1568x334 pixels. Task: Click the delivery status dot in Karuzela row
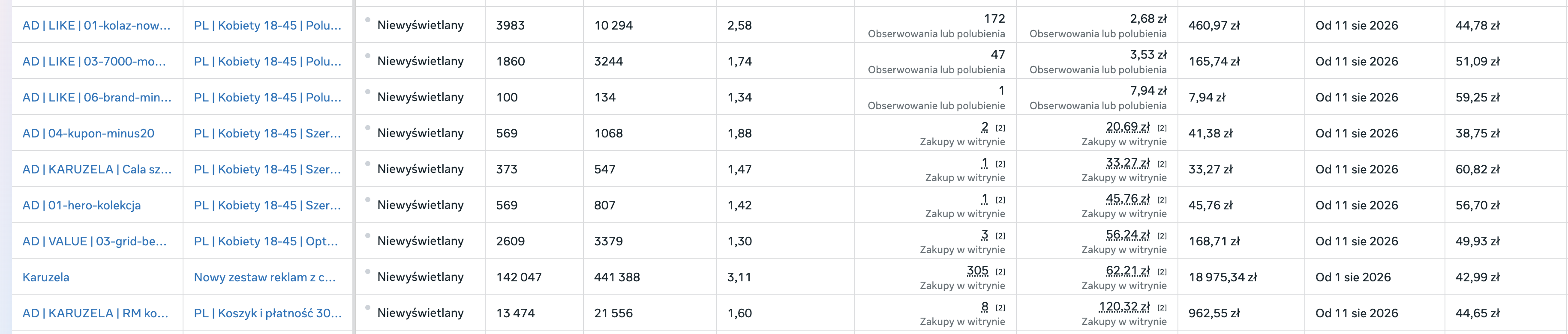pos(368,271)
